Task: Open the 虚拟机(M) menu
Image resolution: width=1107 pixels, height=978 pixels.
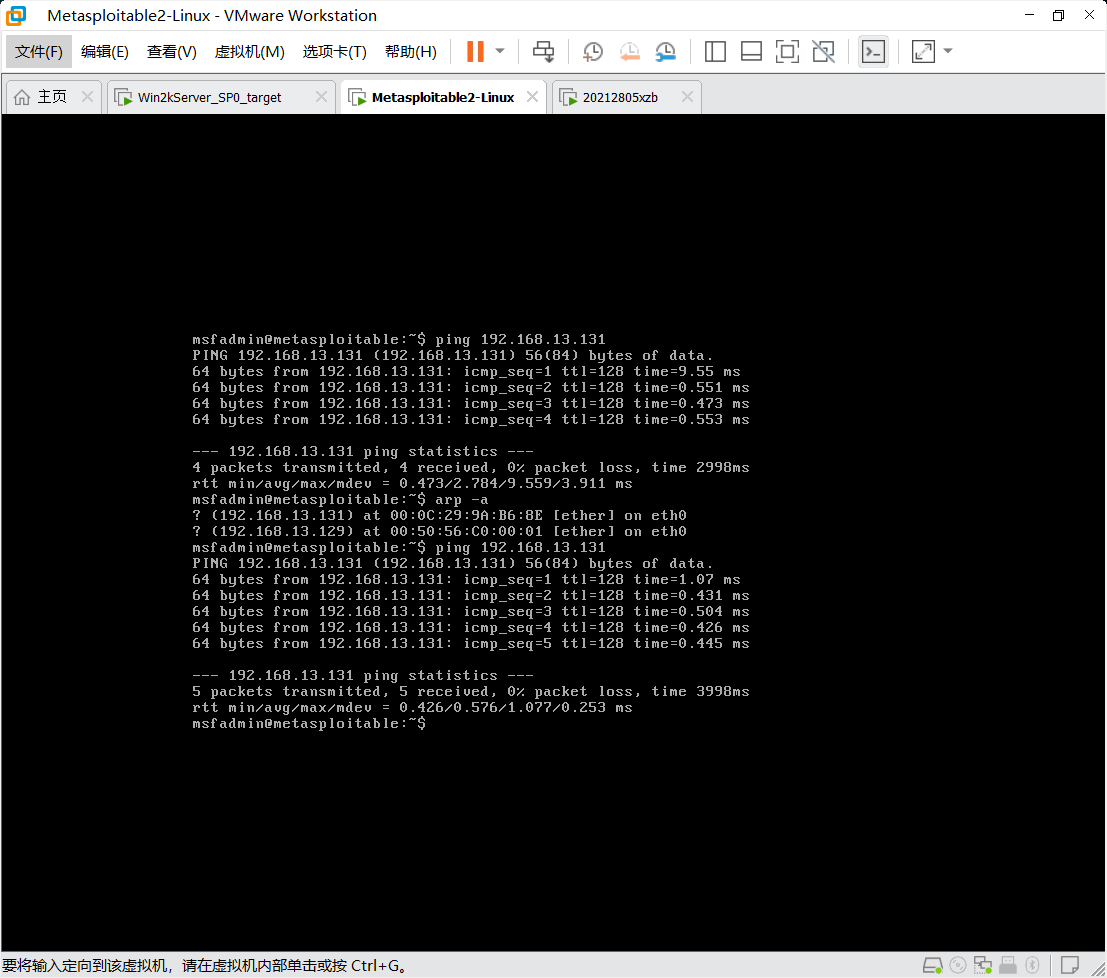Action: coord(249,52)
